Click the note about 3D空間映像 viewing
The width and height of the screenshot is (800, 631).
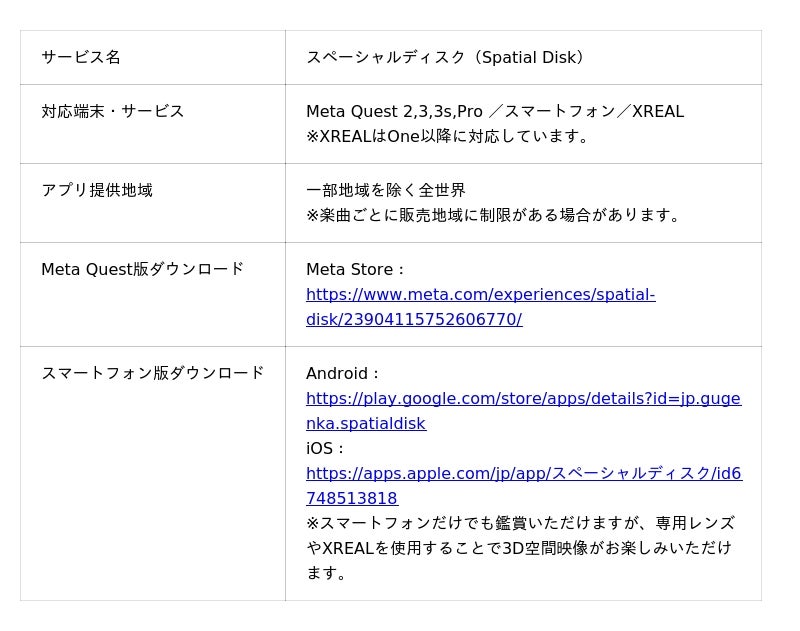pyautogui.click(x=520, y=548)
